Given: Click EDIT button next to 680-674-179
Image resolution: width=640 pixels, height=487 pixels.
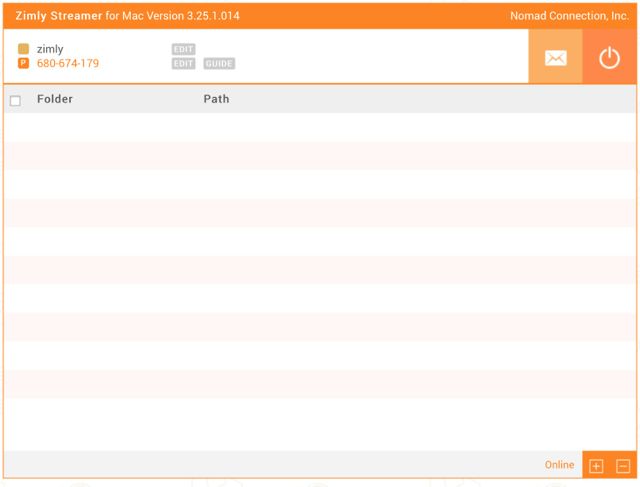Looking at the screenshot, I should click(x=183, y=64).
